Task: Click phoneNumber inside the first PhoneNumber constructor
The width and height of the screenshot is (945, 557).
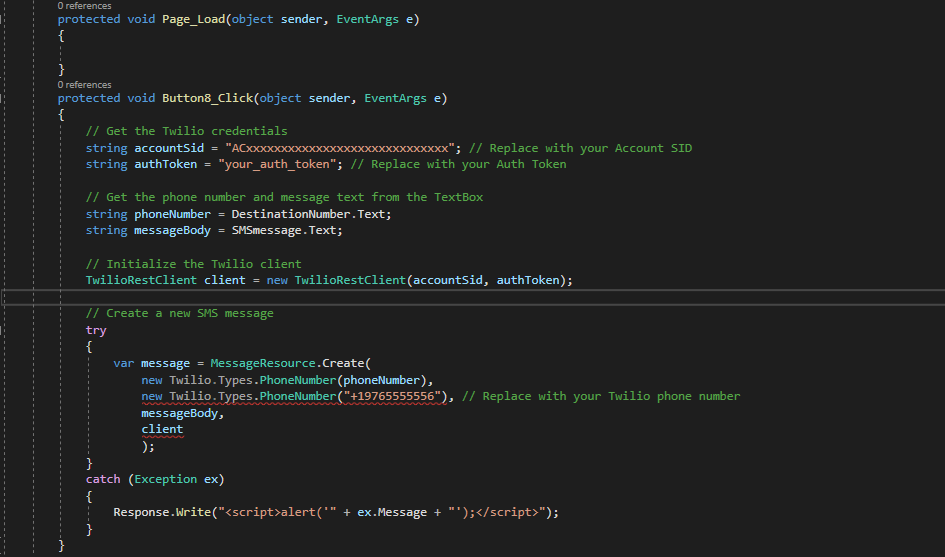Action: (x=381, y=380)
